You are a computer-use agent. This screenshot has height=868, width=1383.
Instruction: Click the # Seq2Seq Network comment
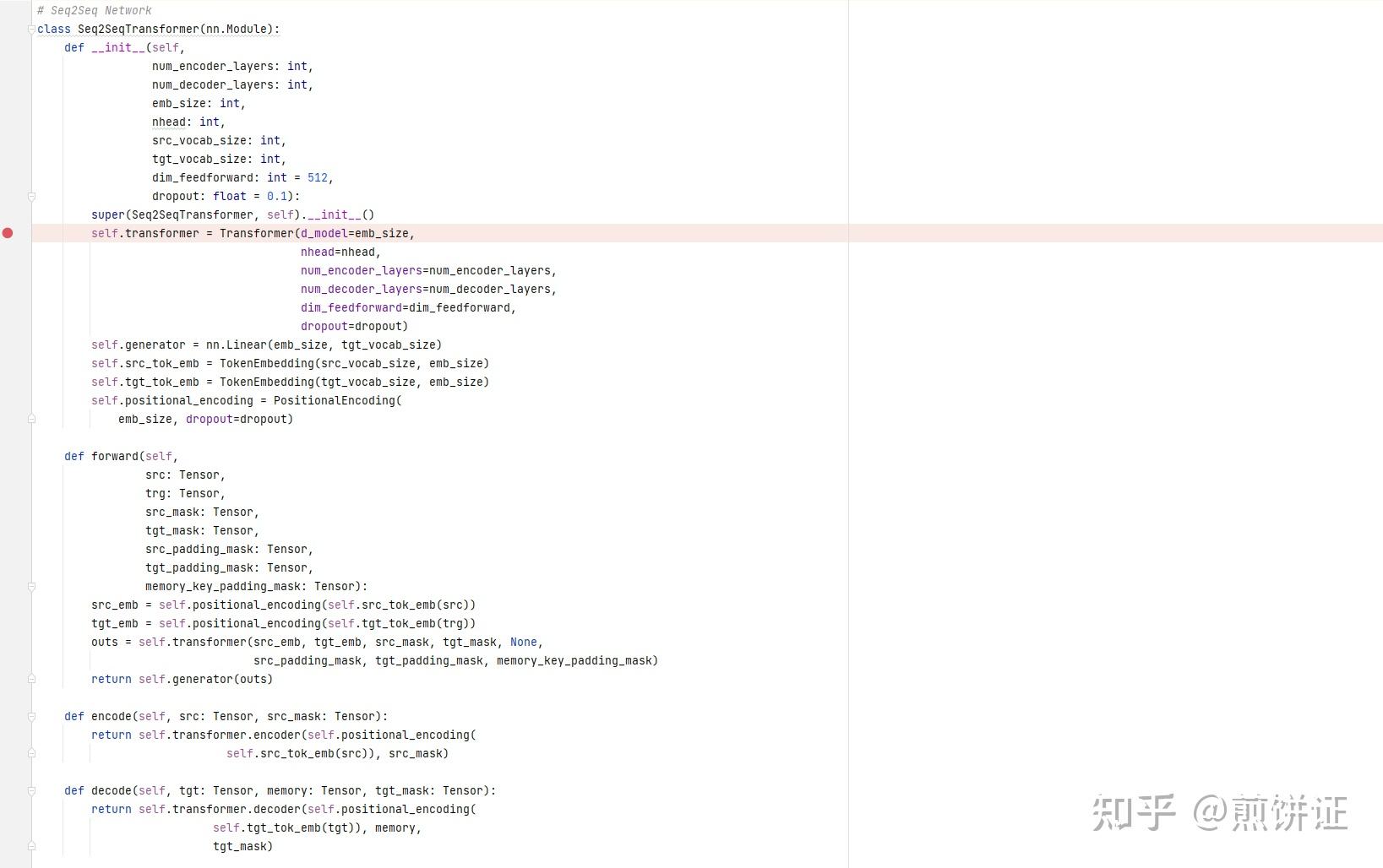(x=95, y=10)
